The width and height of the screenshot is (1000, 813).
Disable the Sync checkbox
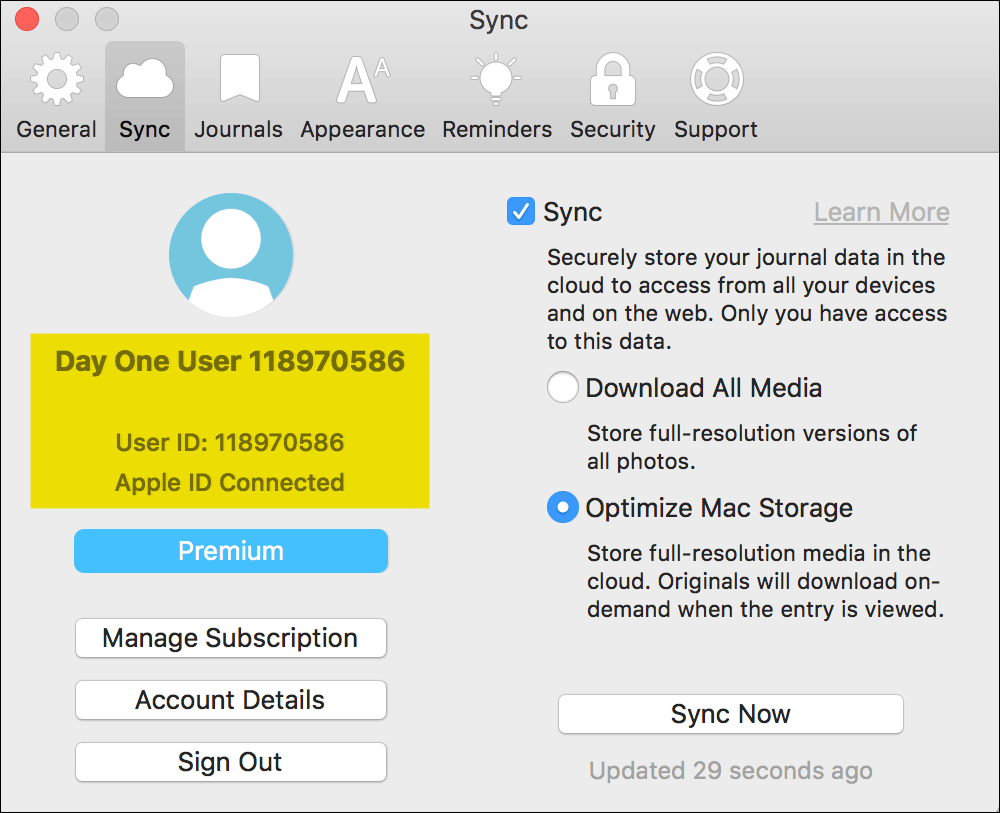(521, 212)
